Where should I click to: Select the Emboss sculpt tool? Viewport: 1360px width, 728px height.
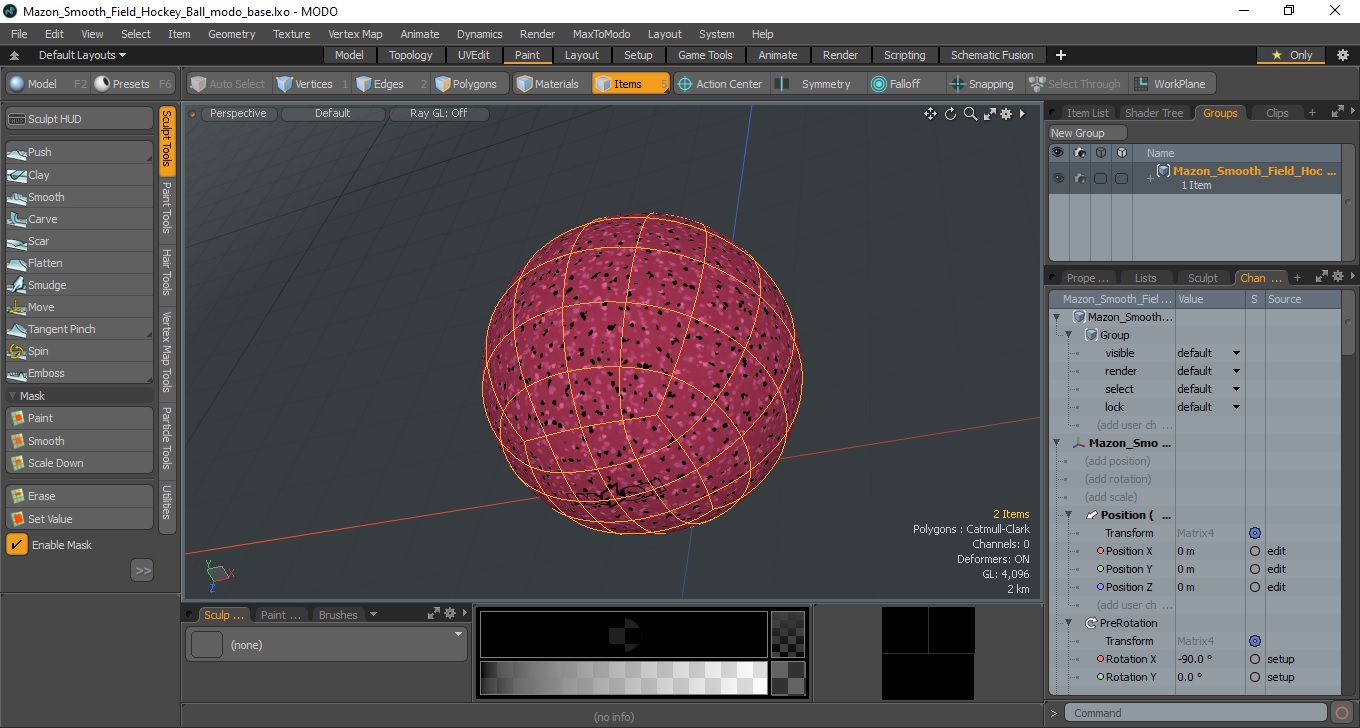click(80, 373)
